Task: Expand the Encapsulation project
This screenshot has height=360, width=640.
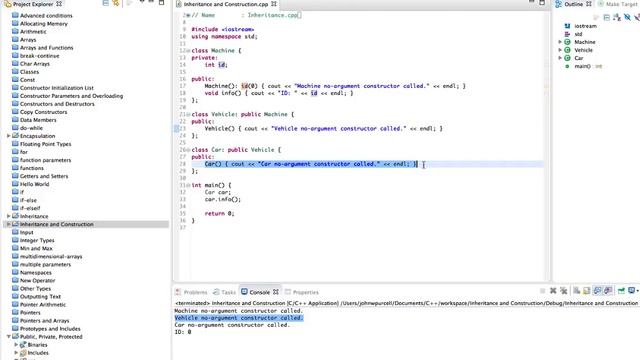Action: pyautogui.click(x=9, y=136)
